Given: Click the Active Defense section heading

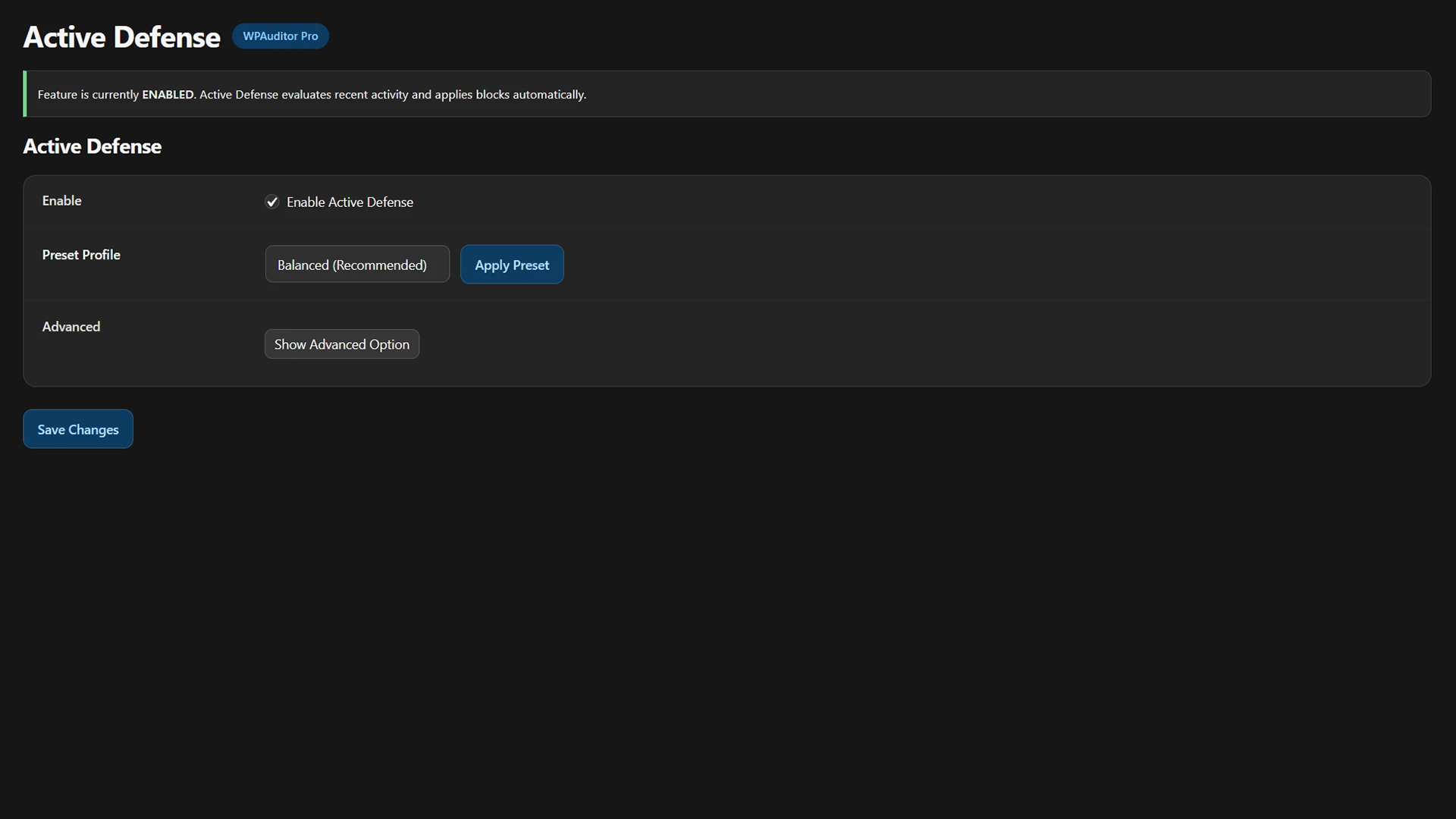Looking at the screenshot, I should tap(92, 146).
